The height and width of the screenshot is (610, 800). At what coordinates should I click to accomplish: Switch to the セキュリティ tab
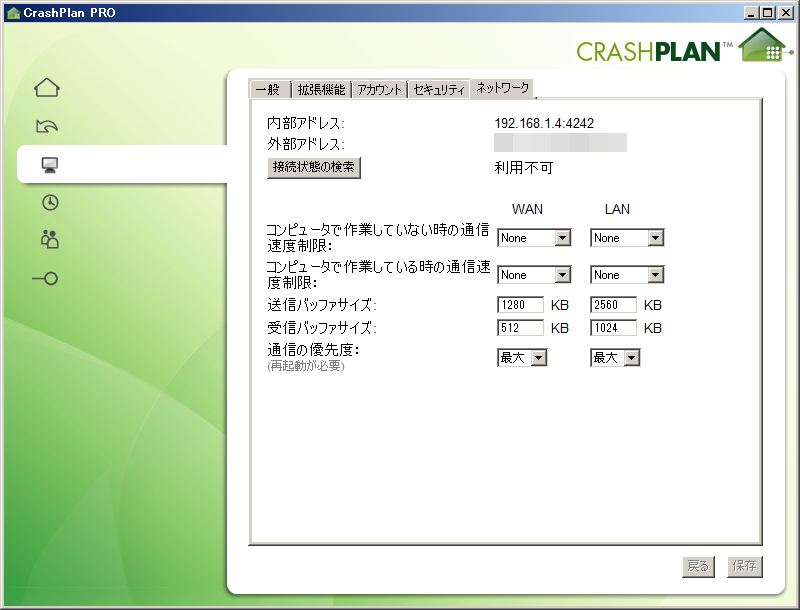click(x=439, y=89)
